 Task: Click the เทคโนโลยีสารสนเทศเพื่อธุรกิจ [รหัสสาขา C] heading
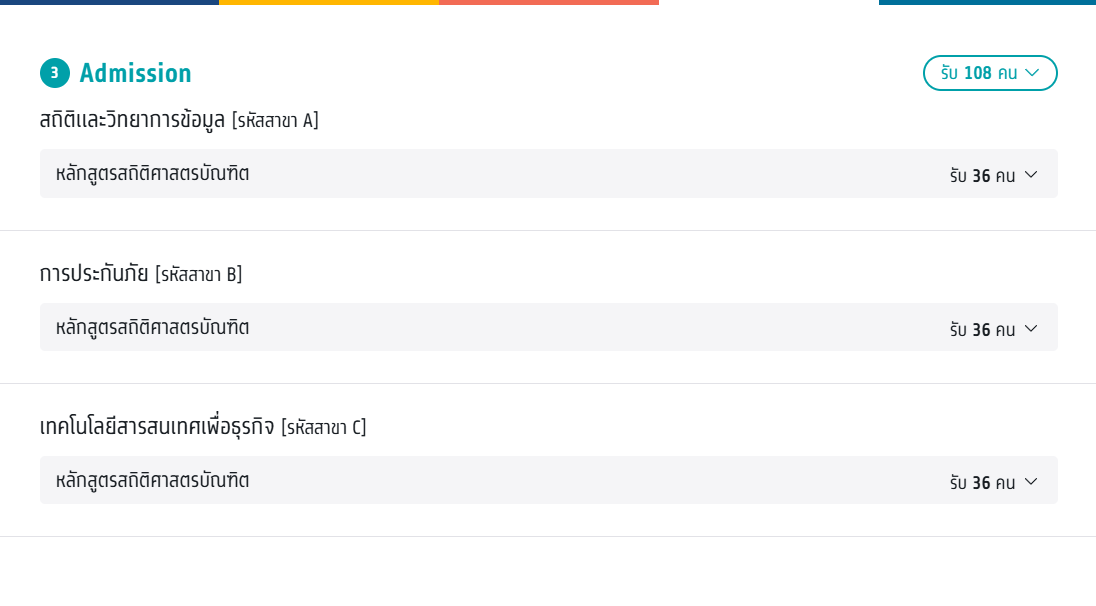pos(203,427)
